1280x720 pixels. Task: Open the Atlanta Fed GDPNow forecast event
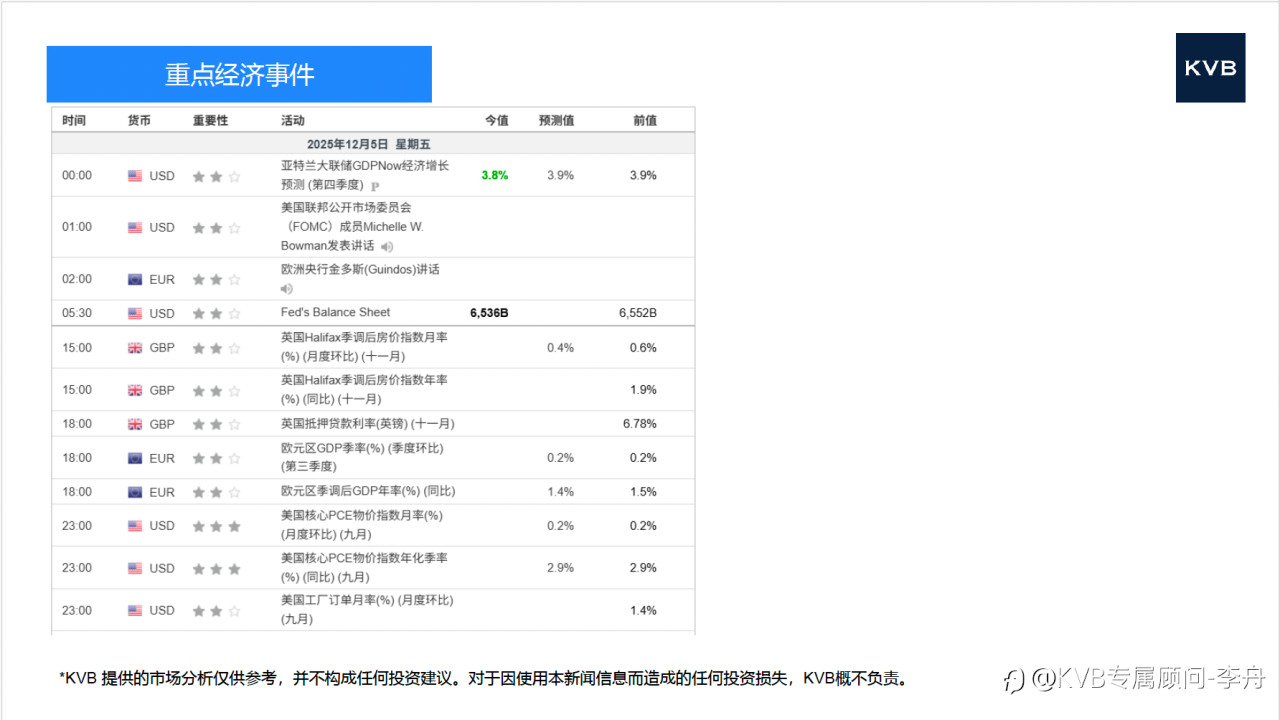coord(365,175)
